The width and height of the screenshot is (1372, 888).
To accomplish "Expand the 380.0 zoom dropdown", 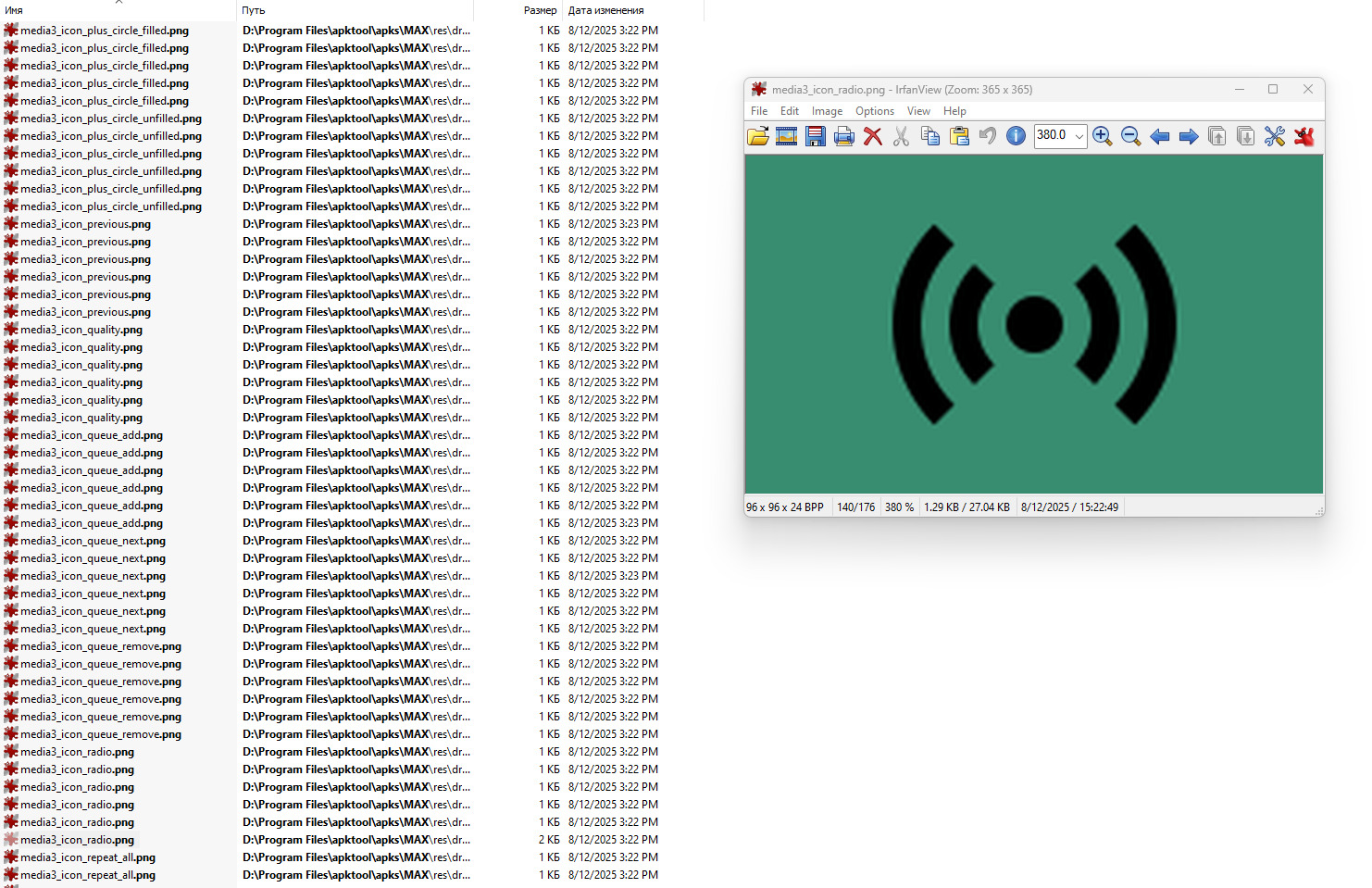I will pyautogui.click(x=1079, y=136).
